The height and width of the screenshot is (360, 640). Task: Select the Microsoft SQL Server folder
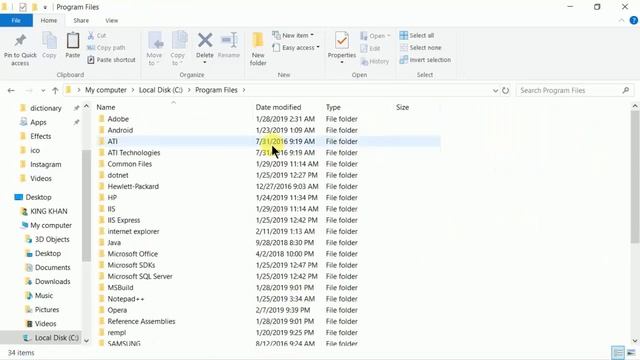(x=140, y=276)
